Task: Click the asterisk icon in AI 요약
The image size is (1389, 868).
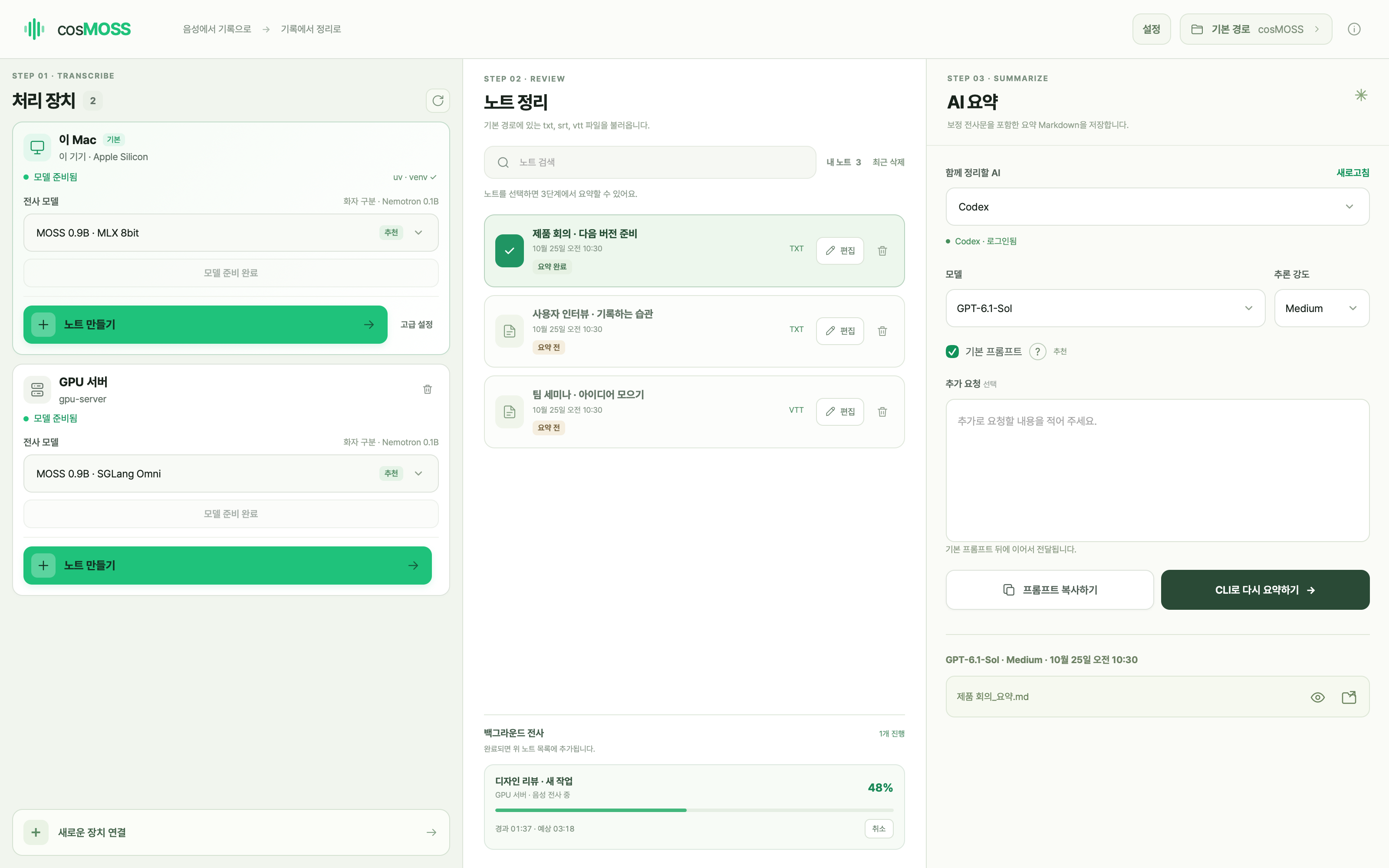Action: pos(1361,95)
